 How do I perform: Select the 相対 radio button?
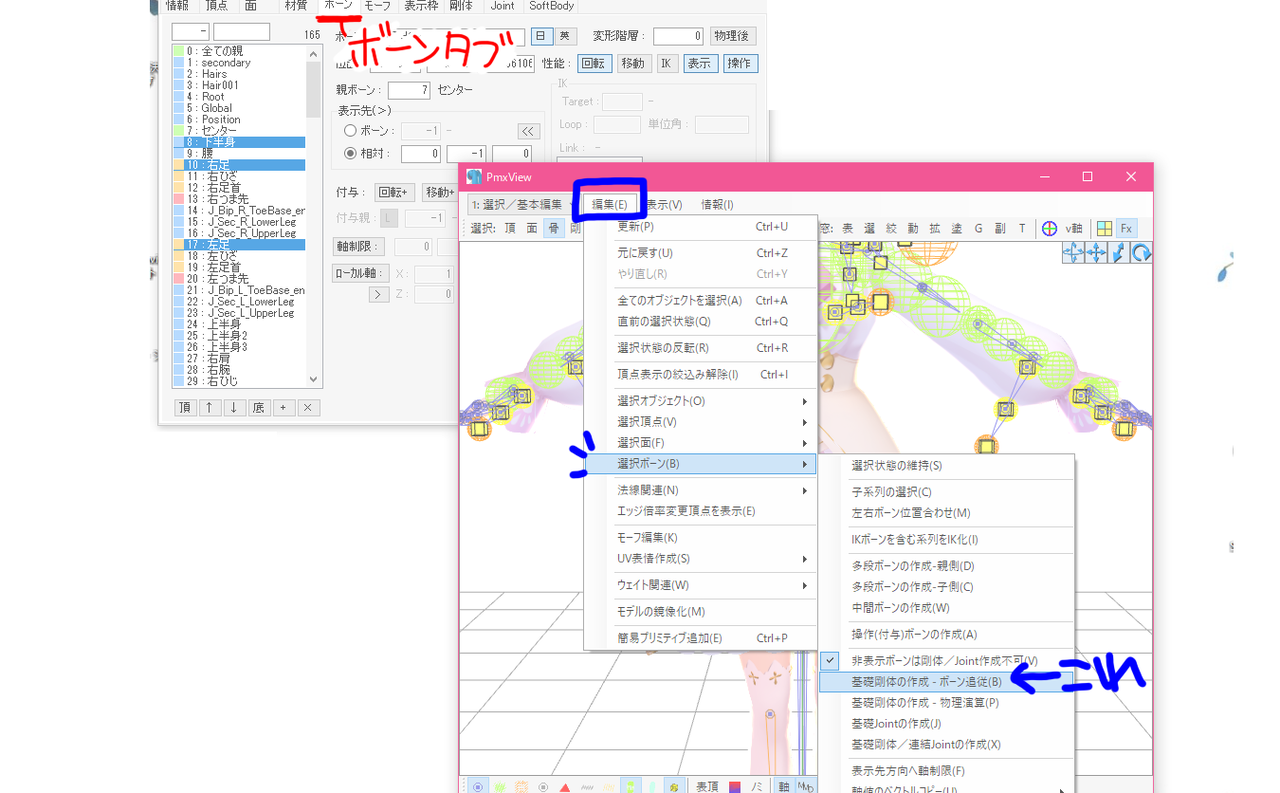pyautogui.click(x=350, y=153)
